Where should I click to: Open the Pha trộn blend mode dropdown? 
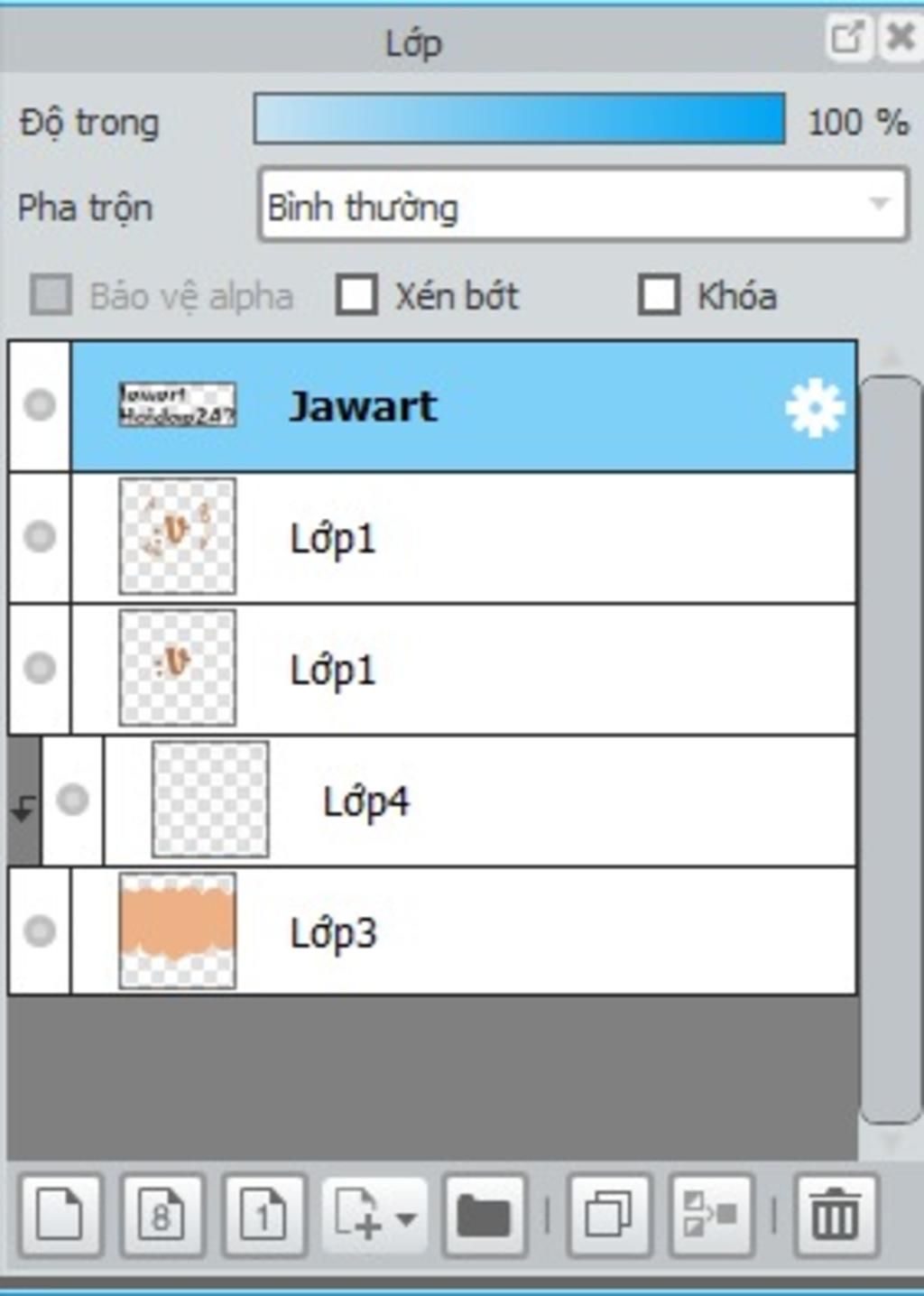click(583, 206)
